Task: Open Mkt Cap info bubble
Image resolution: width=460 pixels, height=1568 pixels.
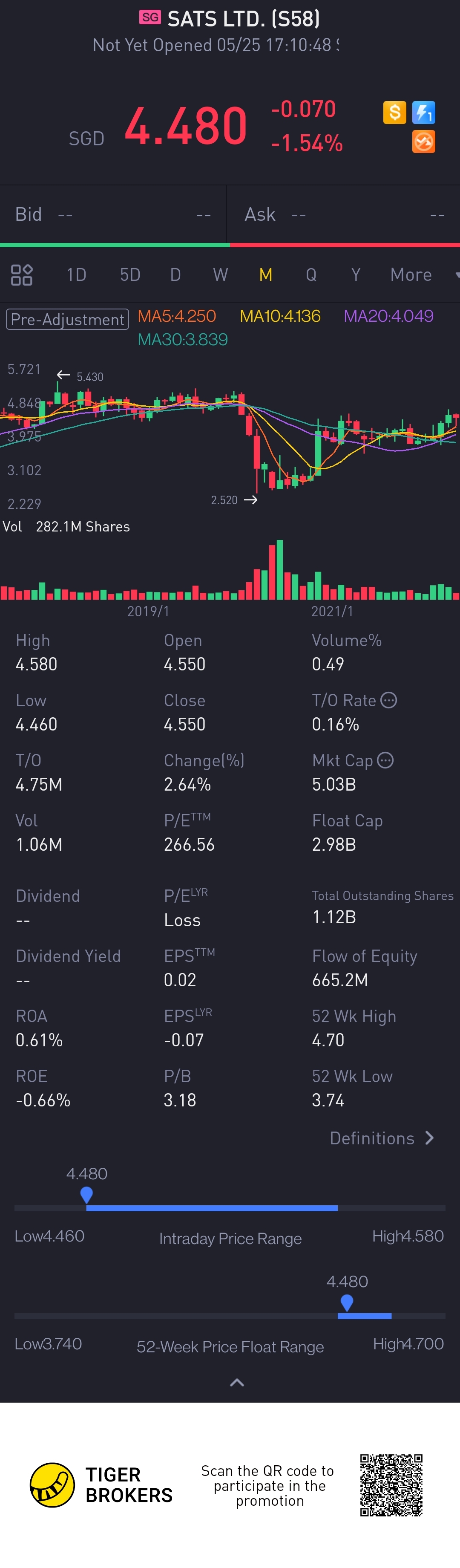Action: tap(385, 760)
